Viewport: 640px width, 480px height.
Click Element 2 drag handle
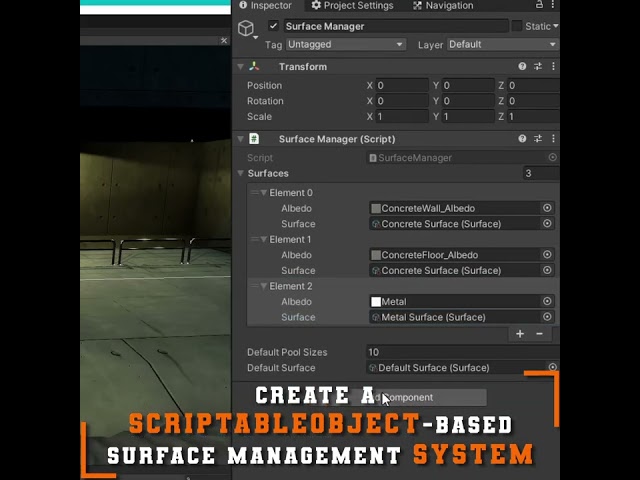point(254,286)
